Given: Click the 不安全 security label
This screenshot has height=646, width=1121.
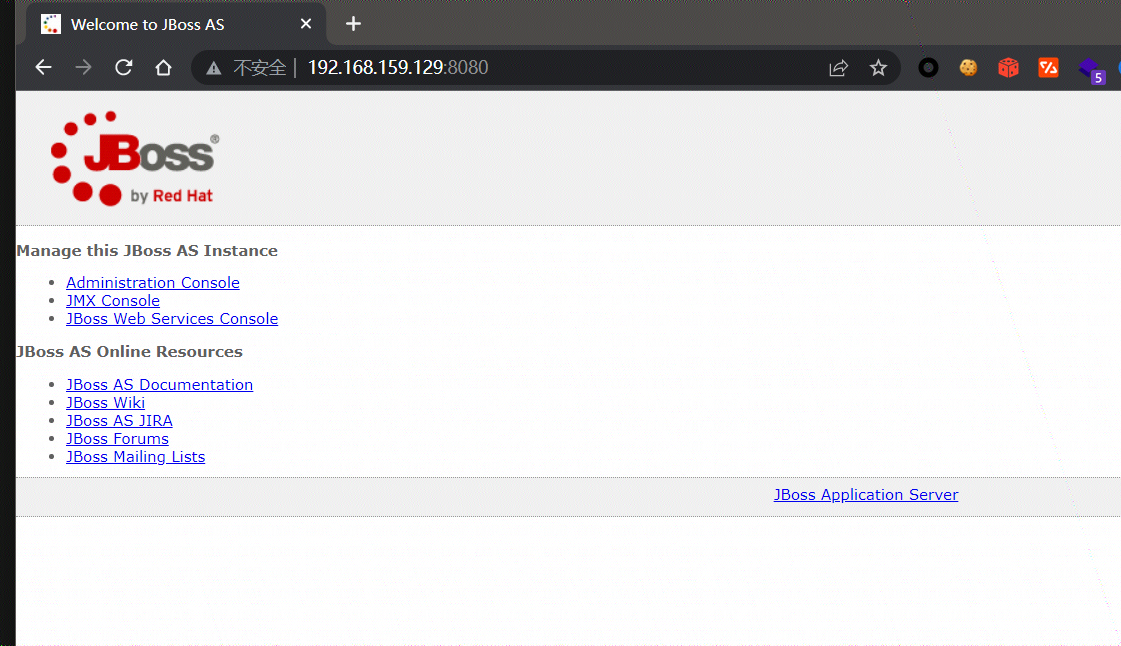Looking at the screenshot, I should [x=260, y=68].
